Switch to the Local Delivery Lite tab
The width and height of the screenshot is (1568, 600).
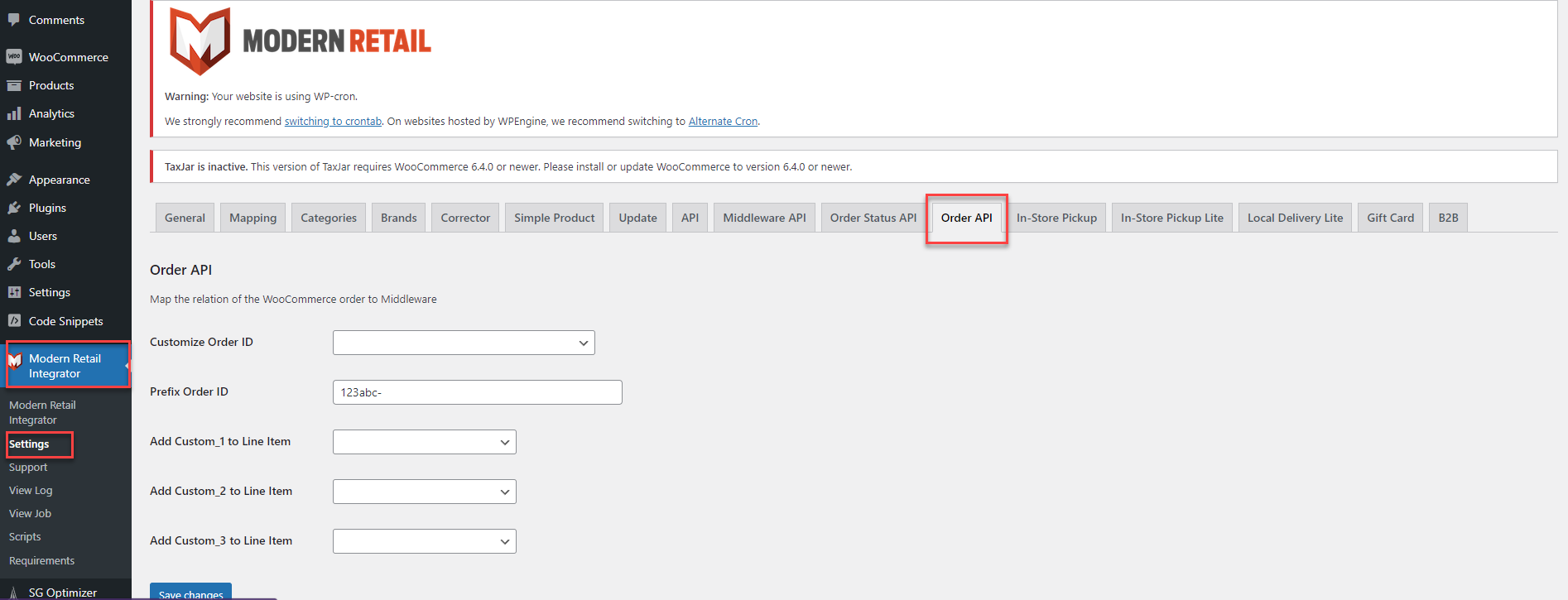1296,218
